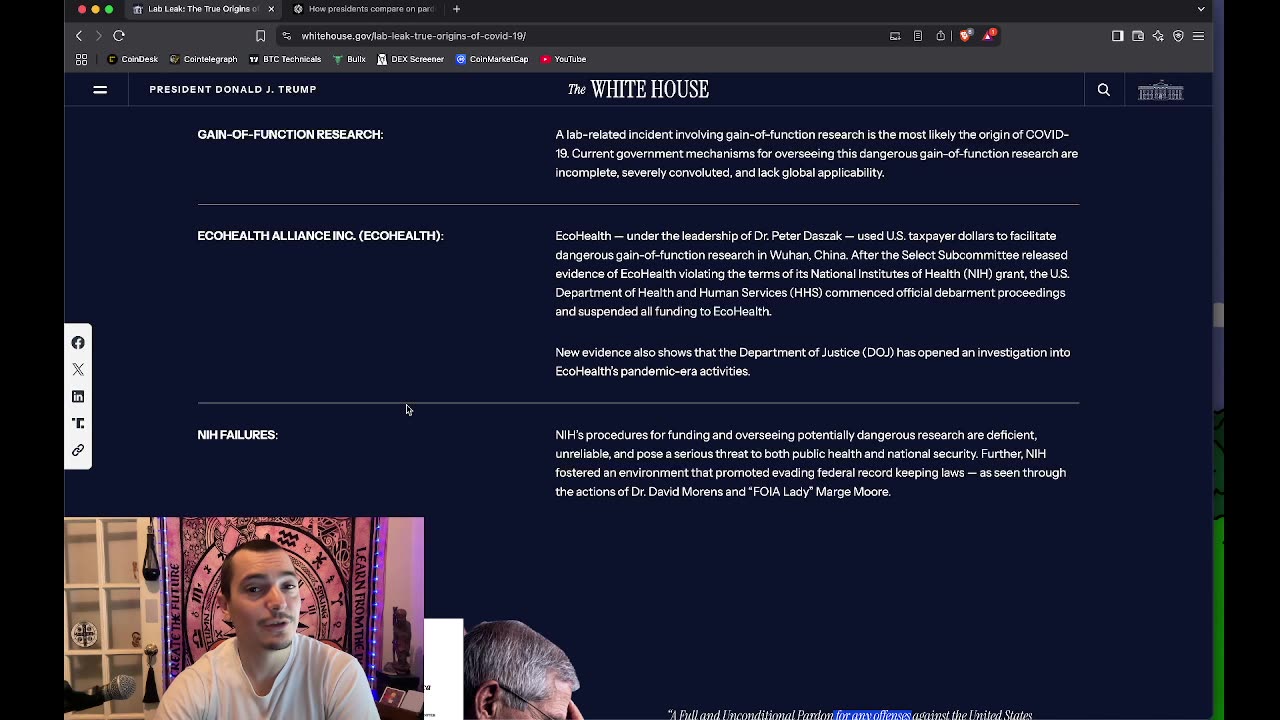
Task: Open site settings icon in the address bar
Action: pyautogui.click(x=287, y=36)
